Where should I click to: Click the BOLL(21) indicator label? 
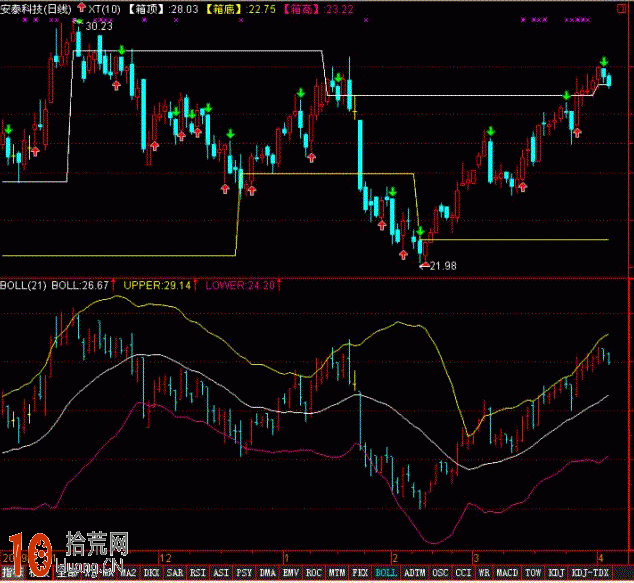click(23, 285)
